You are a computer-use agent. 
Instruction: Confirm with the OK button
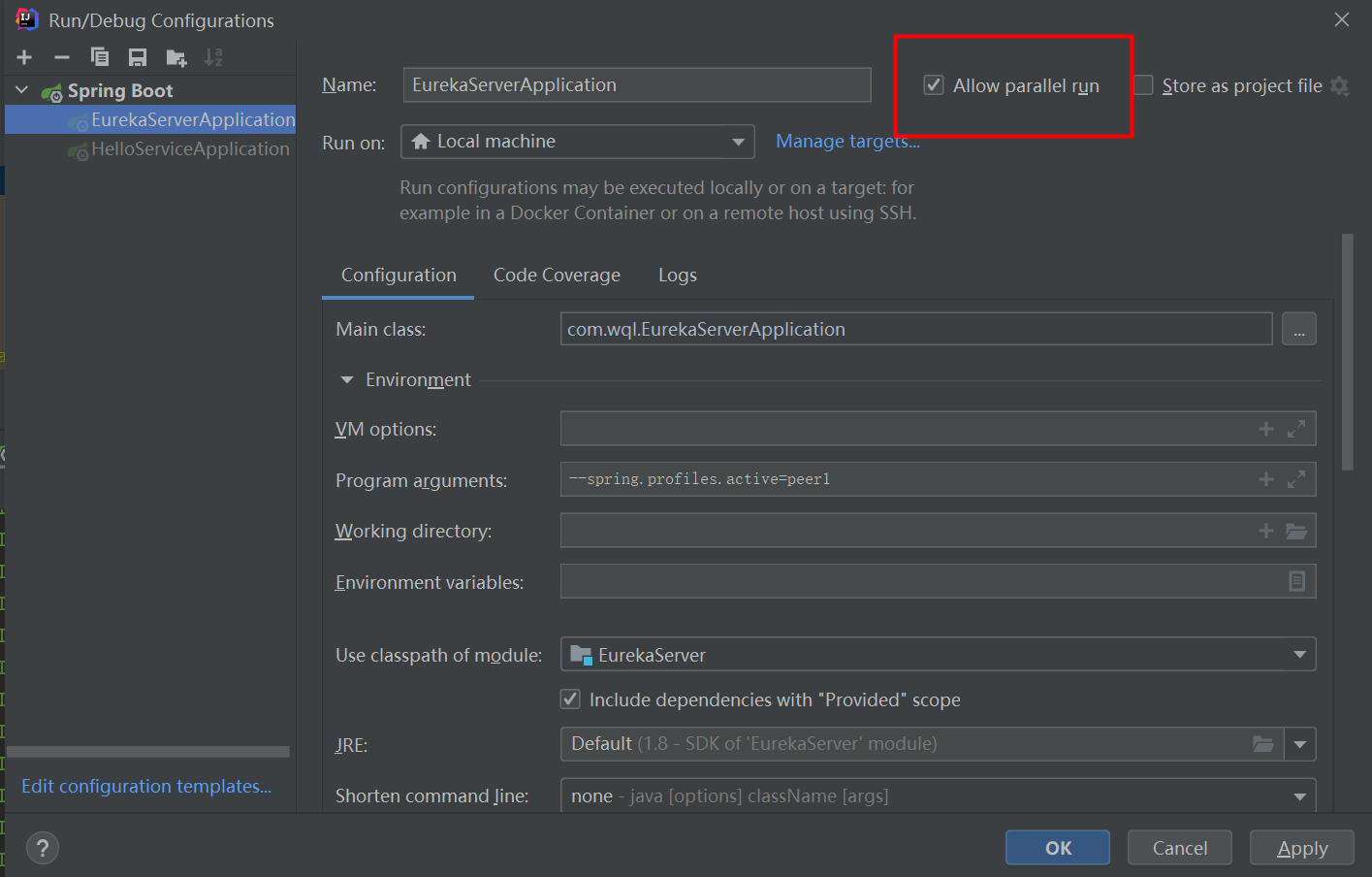point(1058,848)
